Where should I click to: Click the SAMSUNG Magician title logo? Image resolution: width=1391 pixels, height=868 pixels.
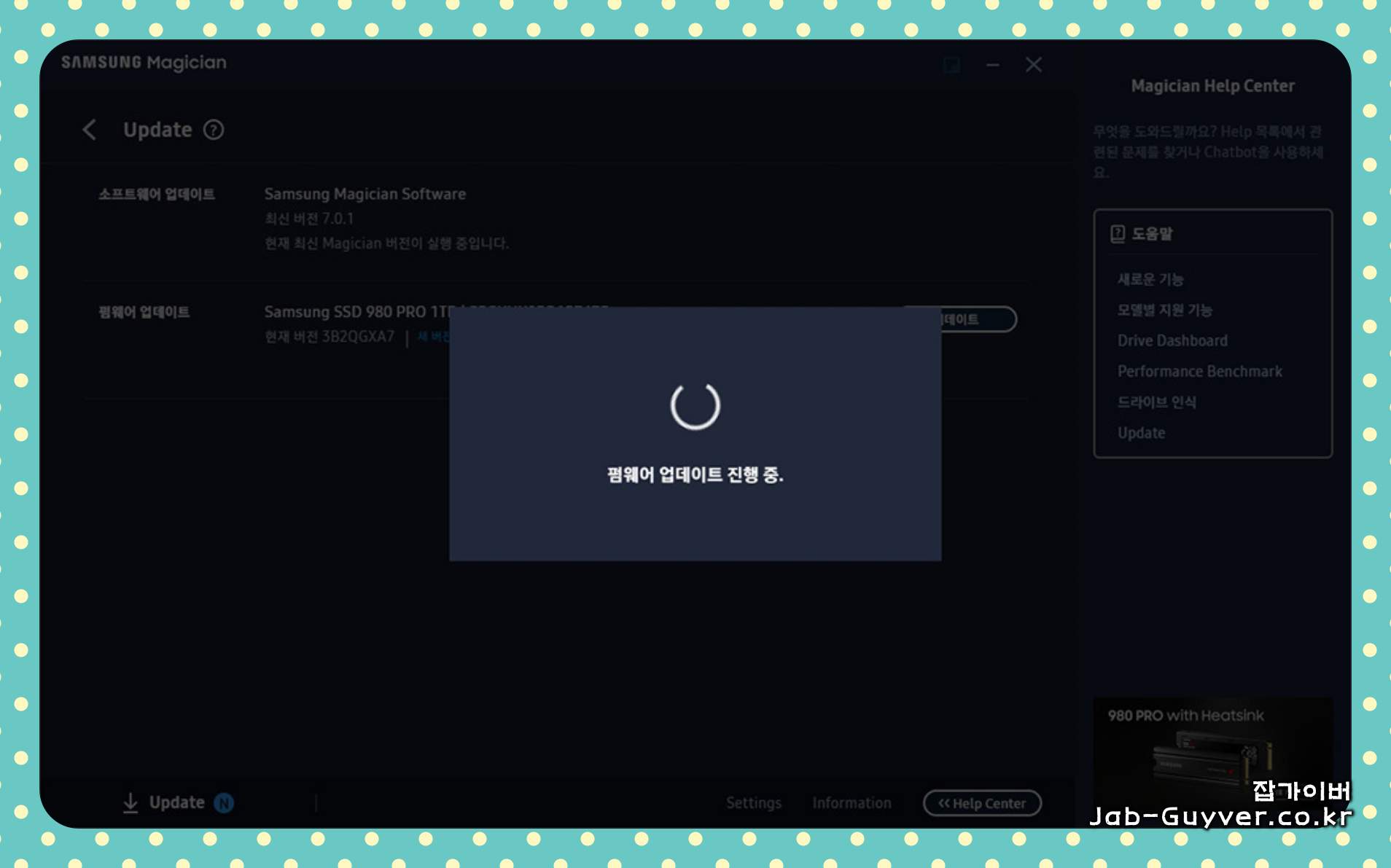click(x=144, y=63)
